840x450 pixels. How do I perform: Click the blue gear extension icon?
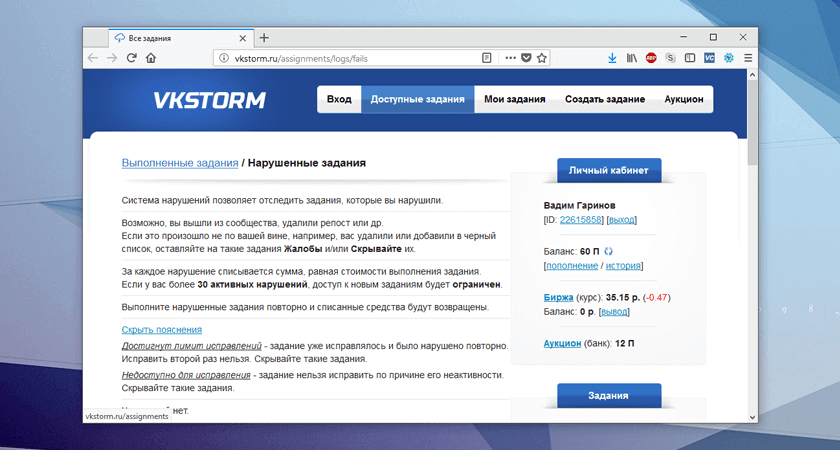pyautogui.click(x=729, y=58)
